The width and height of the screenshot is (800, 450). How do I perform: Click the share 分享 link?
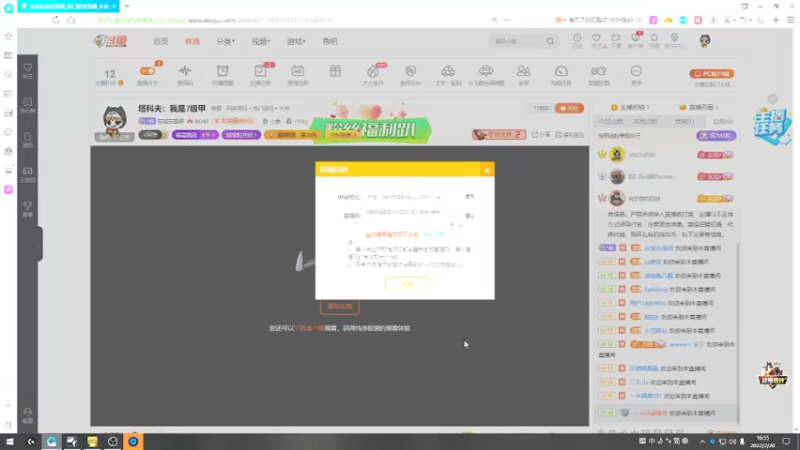pyautogui.click(x=541, y=135)
